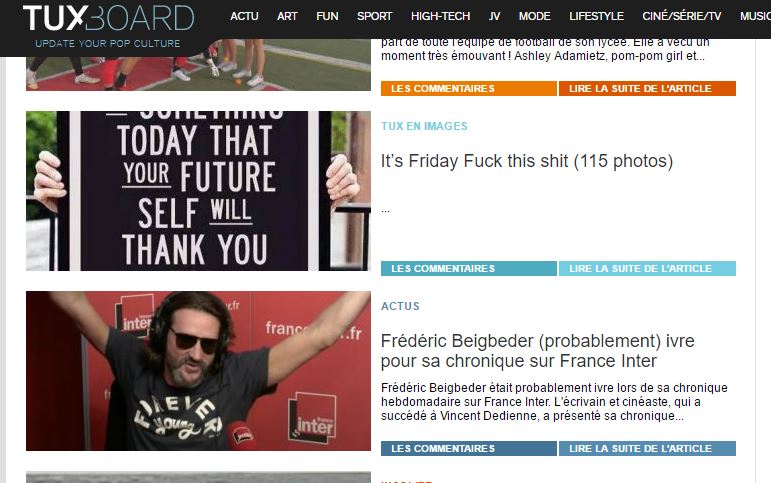This screenshot has height=483, width=771.
Task: Open the ART section
Action: pyautogui.click(x=287, y=16)
